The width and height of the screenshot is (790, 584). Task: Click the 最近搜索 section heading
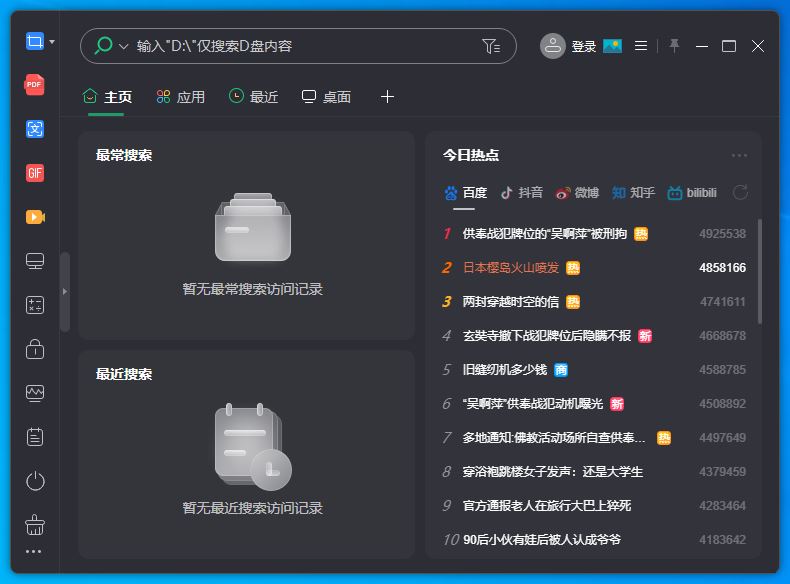(124, 374)
